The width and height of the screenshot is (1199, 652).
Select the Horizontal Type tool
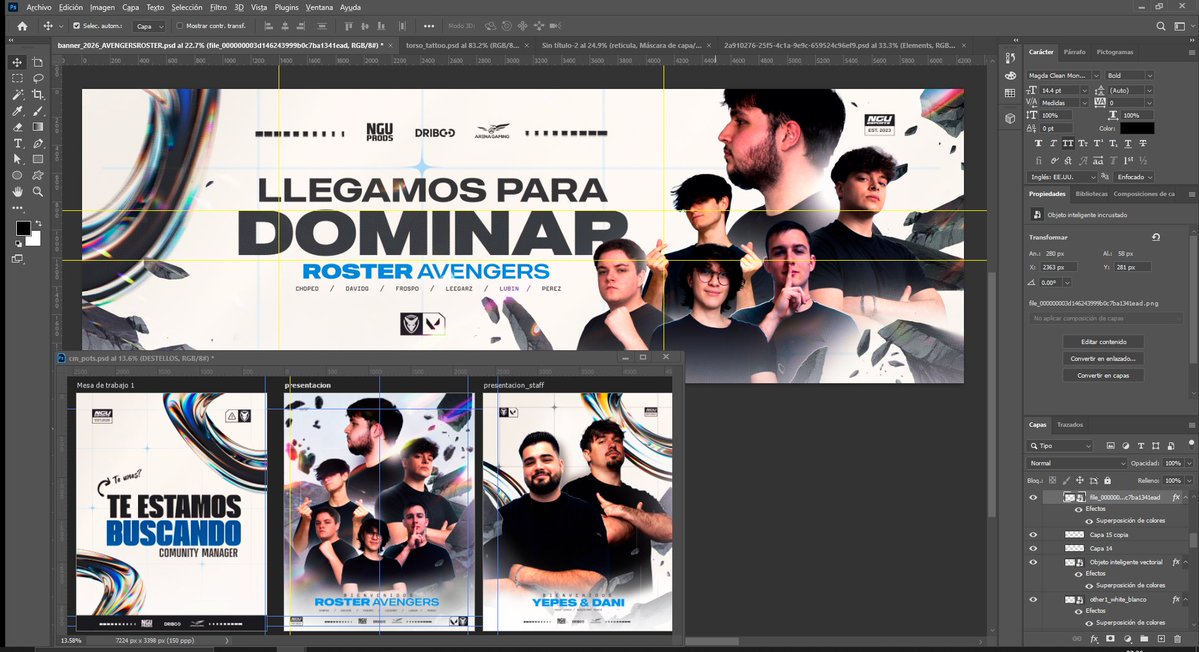coord(18,143)
